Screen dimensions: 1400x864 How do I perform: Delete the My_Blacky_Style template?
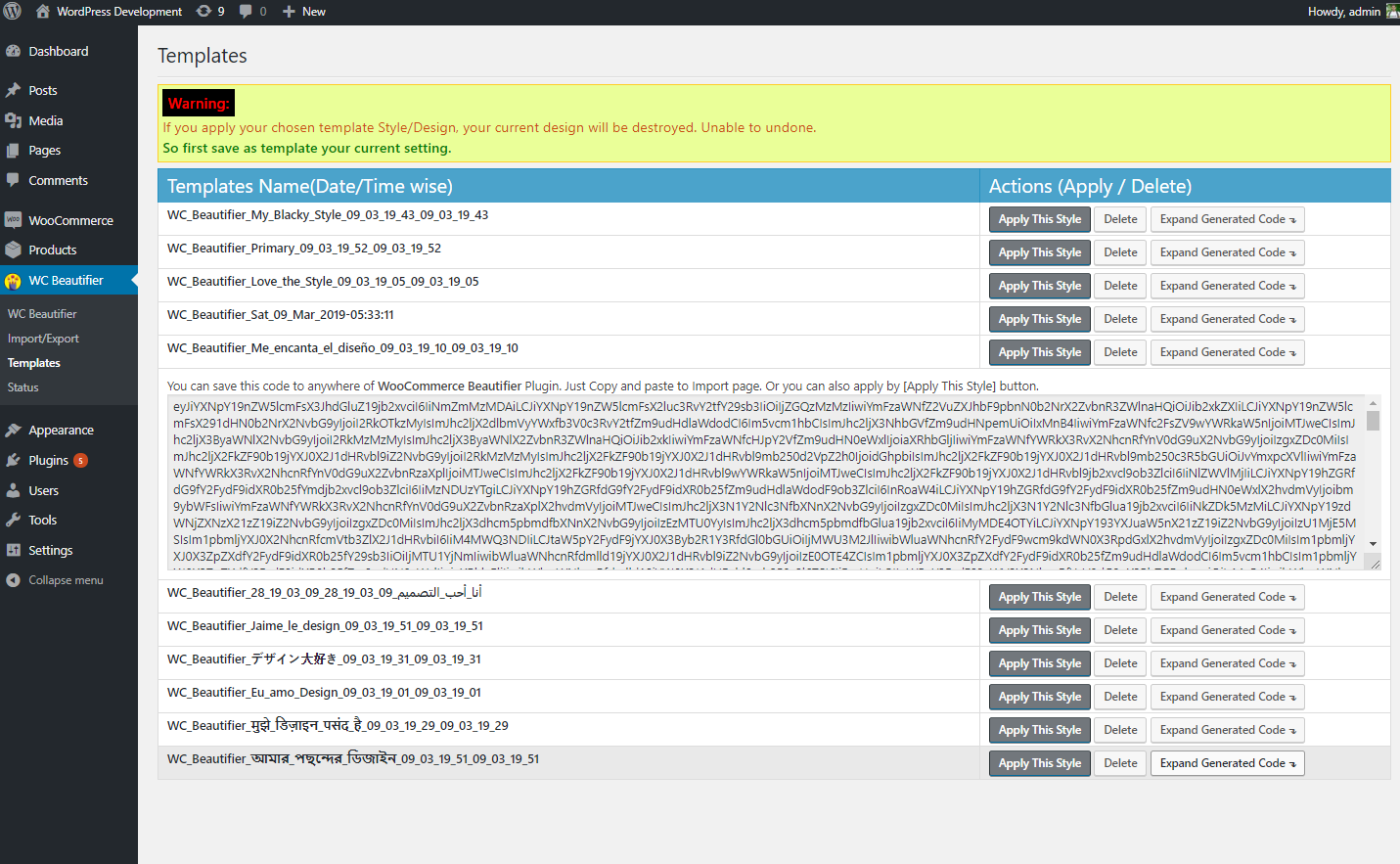click(1120, 219)
